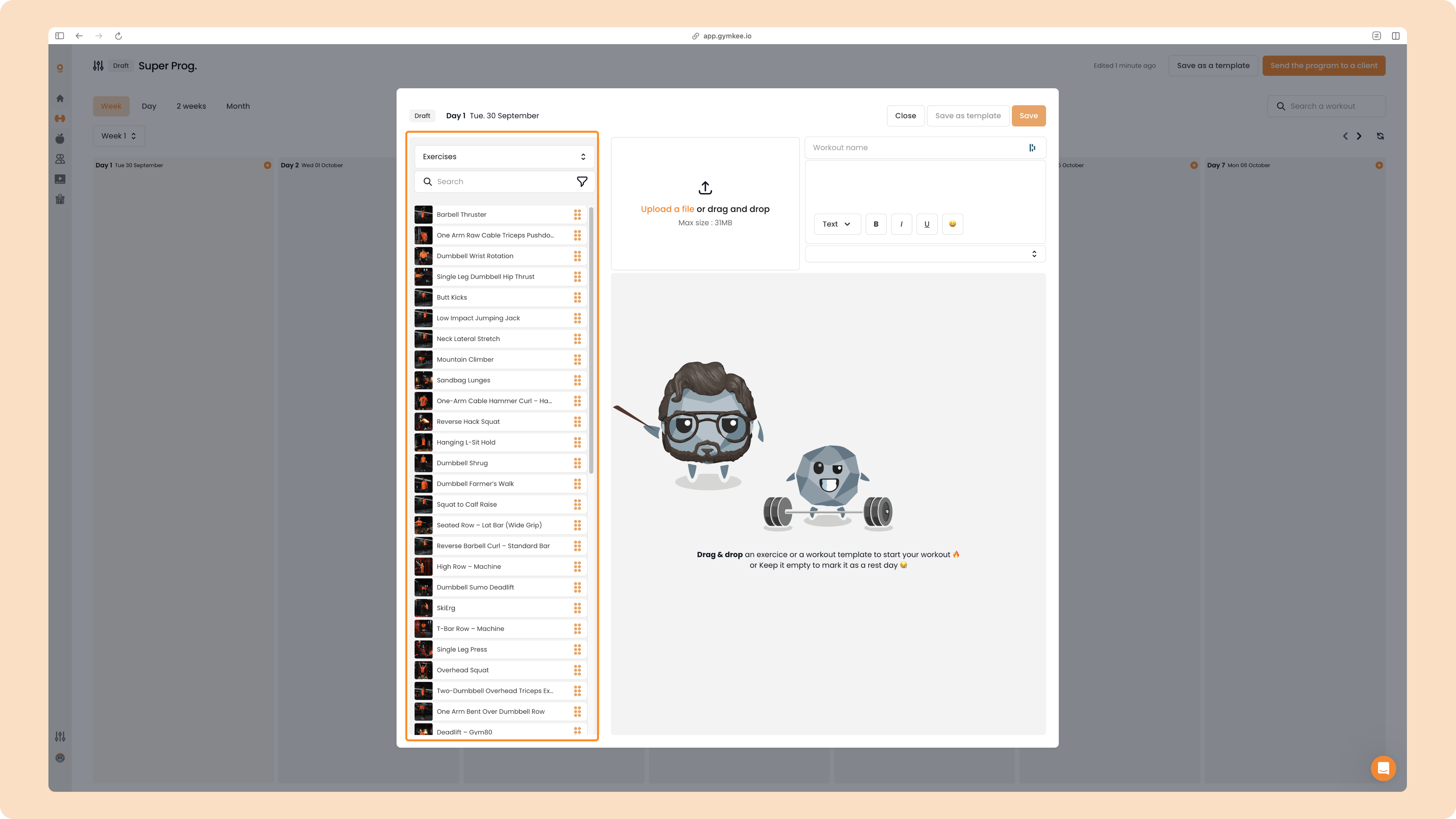Click Save as template in the dialog
The width and height of the screenshot is (1456, 819).
[968, 116]
